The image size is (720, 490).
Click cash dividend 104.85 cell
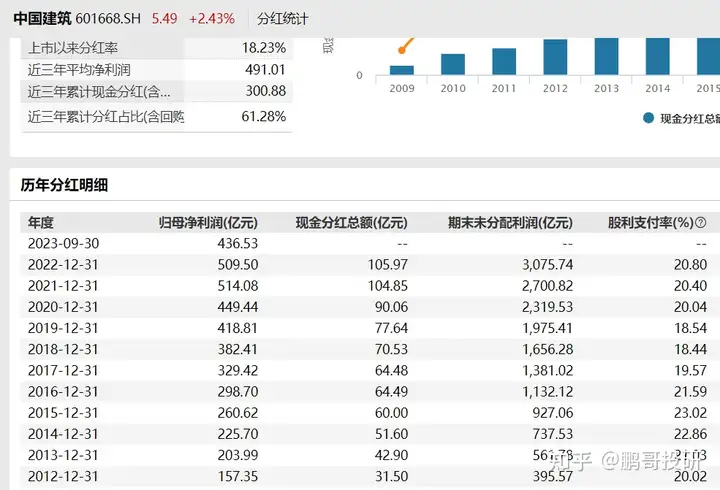388,286
